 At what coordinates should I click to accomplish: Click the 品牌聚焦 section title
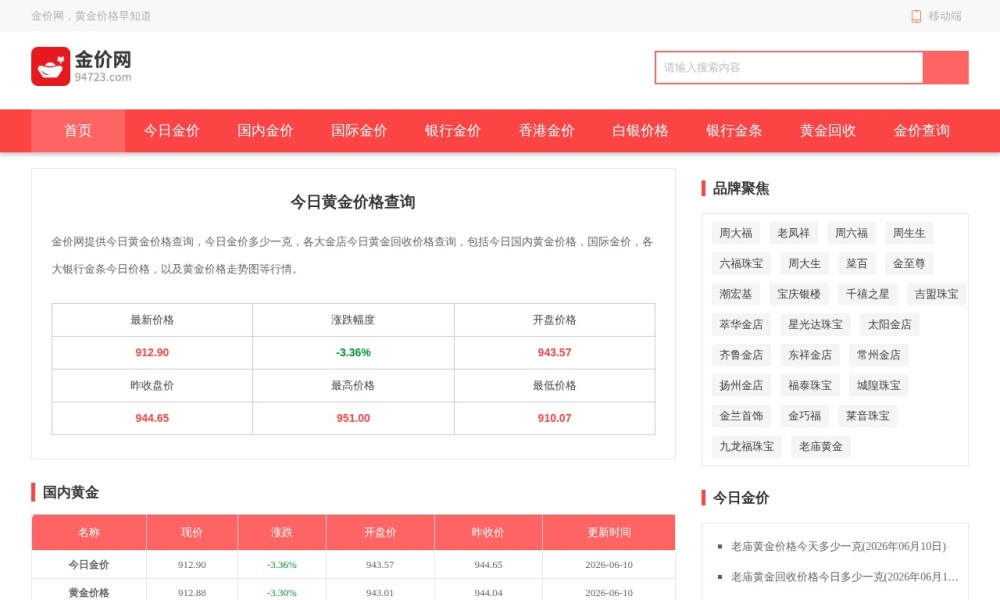pos(740,189)
